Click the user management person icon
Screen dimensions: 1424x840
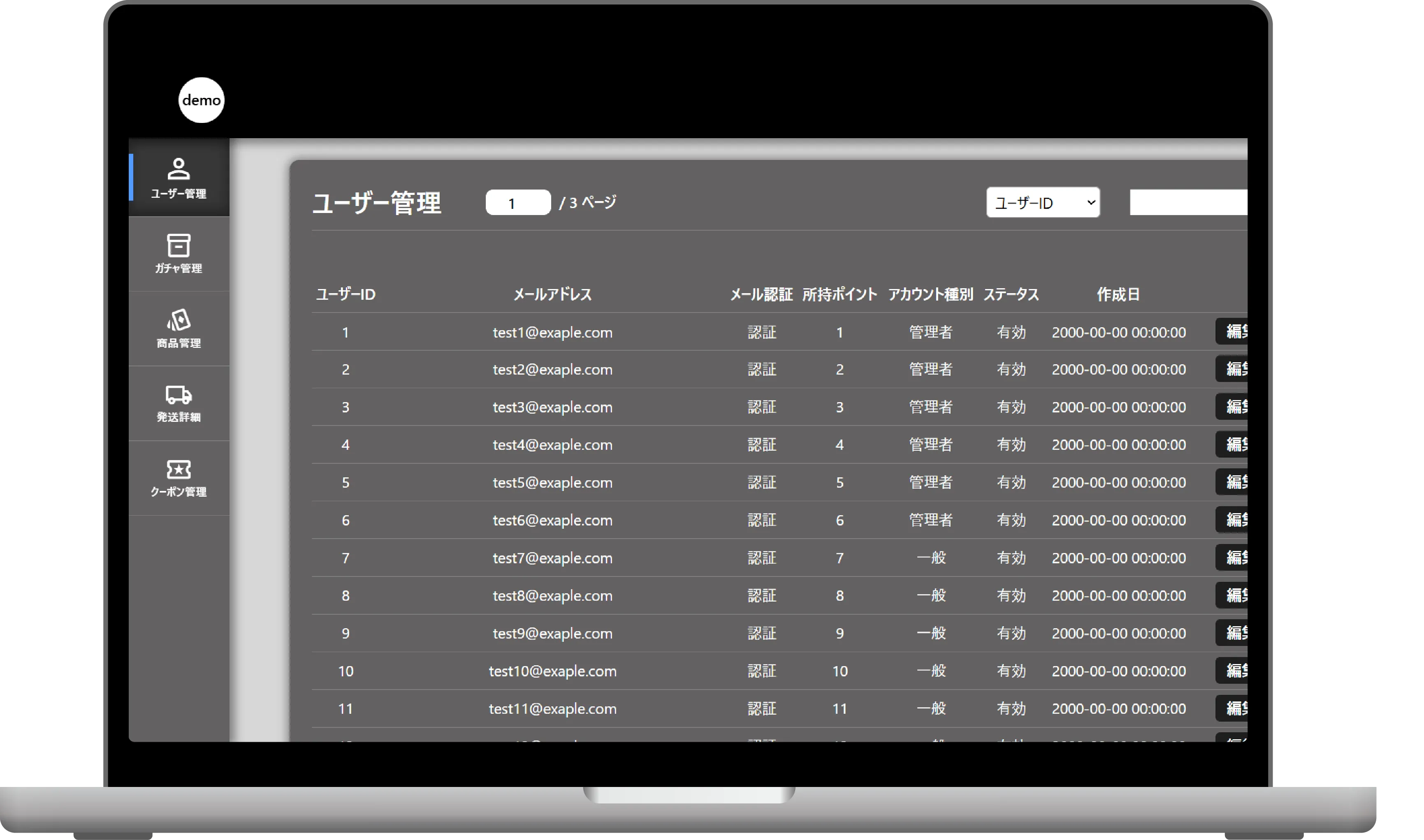[179, 169]
